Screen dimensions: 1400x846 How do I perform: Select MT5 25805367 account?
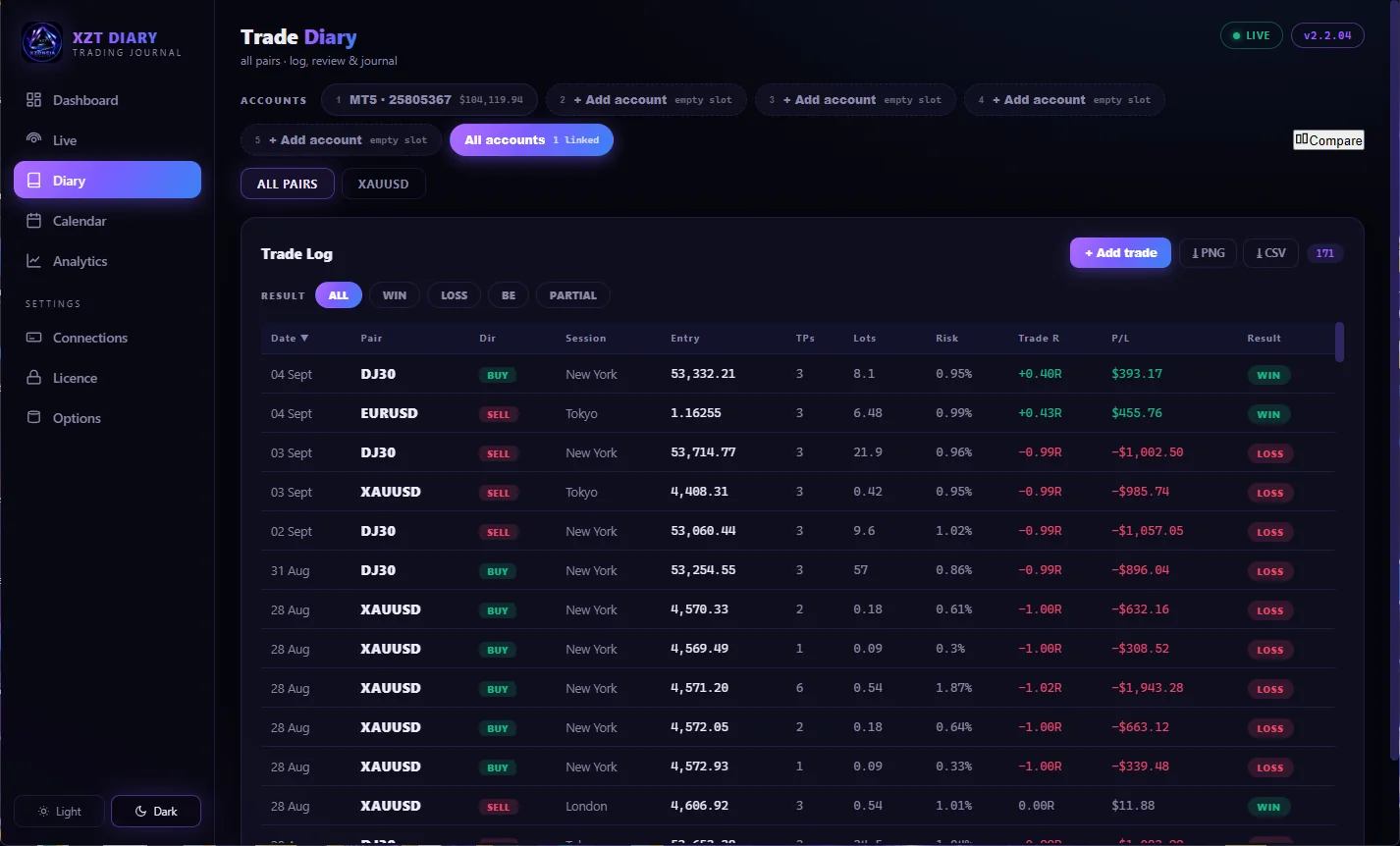click(430, 100)
